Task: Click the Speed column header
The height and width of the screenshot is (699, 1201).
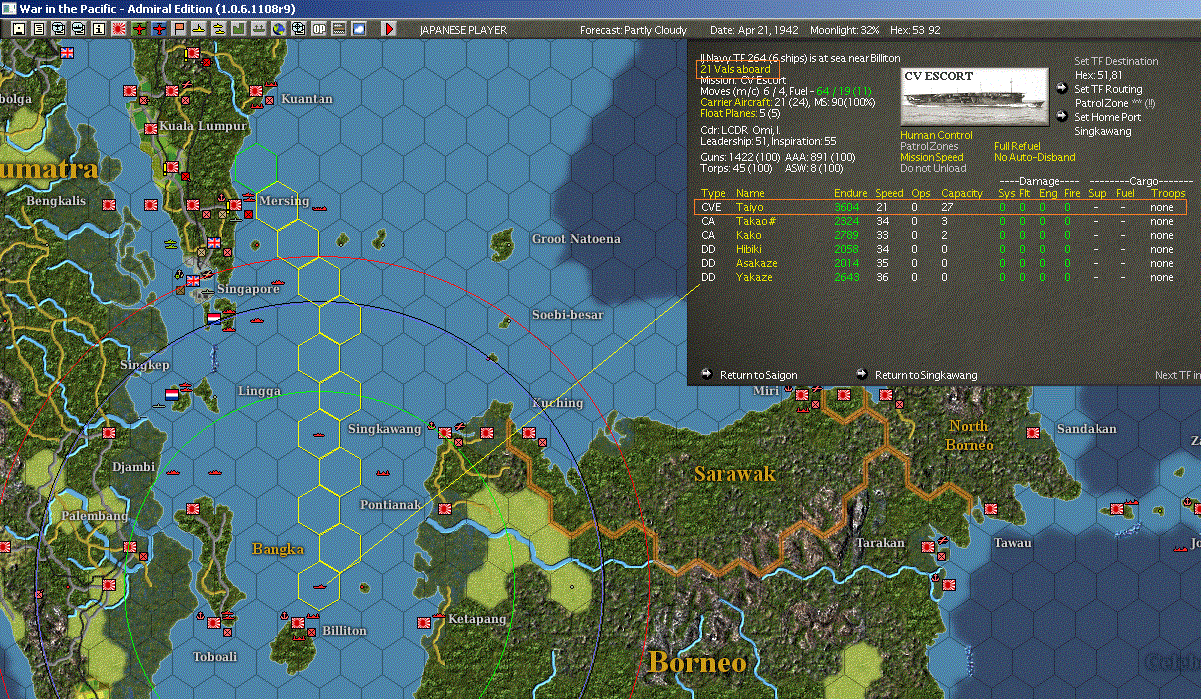Action: pos(889,193)
